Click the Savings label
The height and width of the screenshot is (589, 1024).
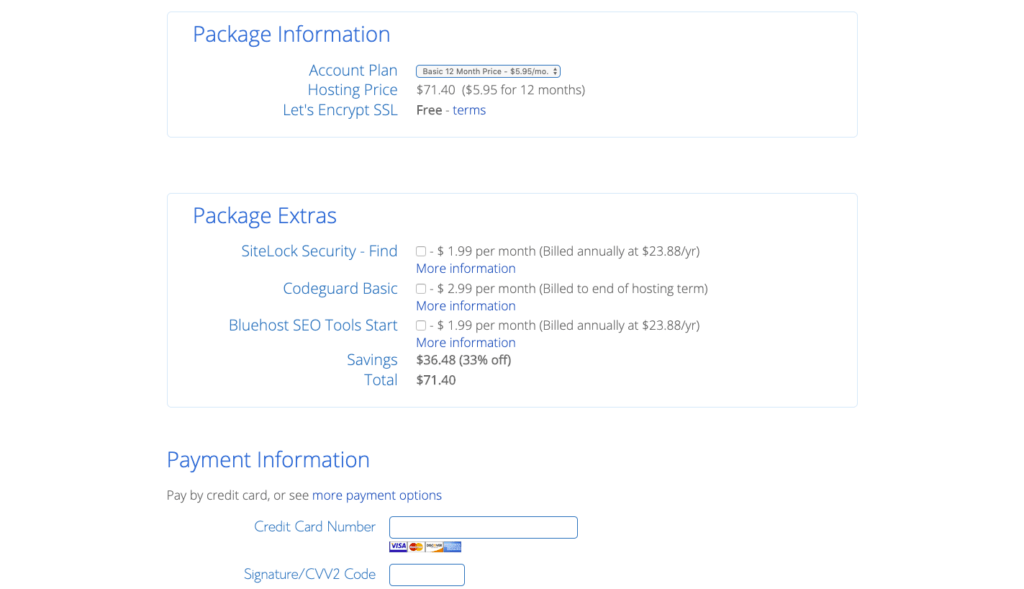[x=372, y=360]
